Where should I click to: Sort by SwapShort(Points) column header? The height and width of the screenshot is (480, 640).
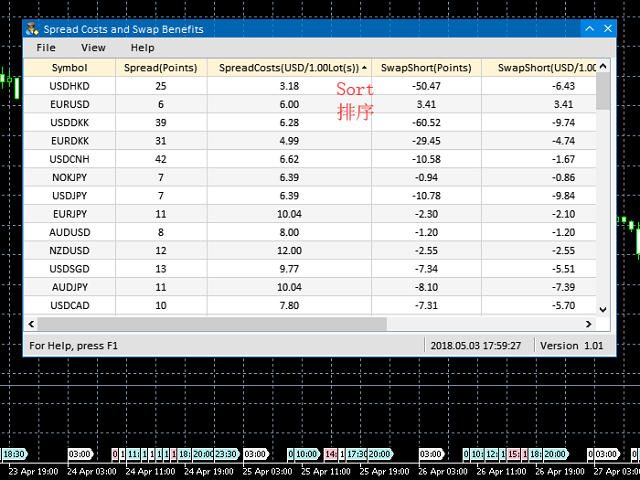pyautogui.click(x=426, y=67)
